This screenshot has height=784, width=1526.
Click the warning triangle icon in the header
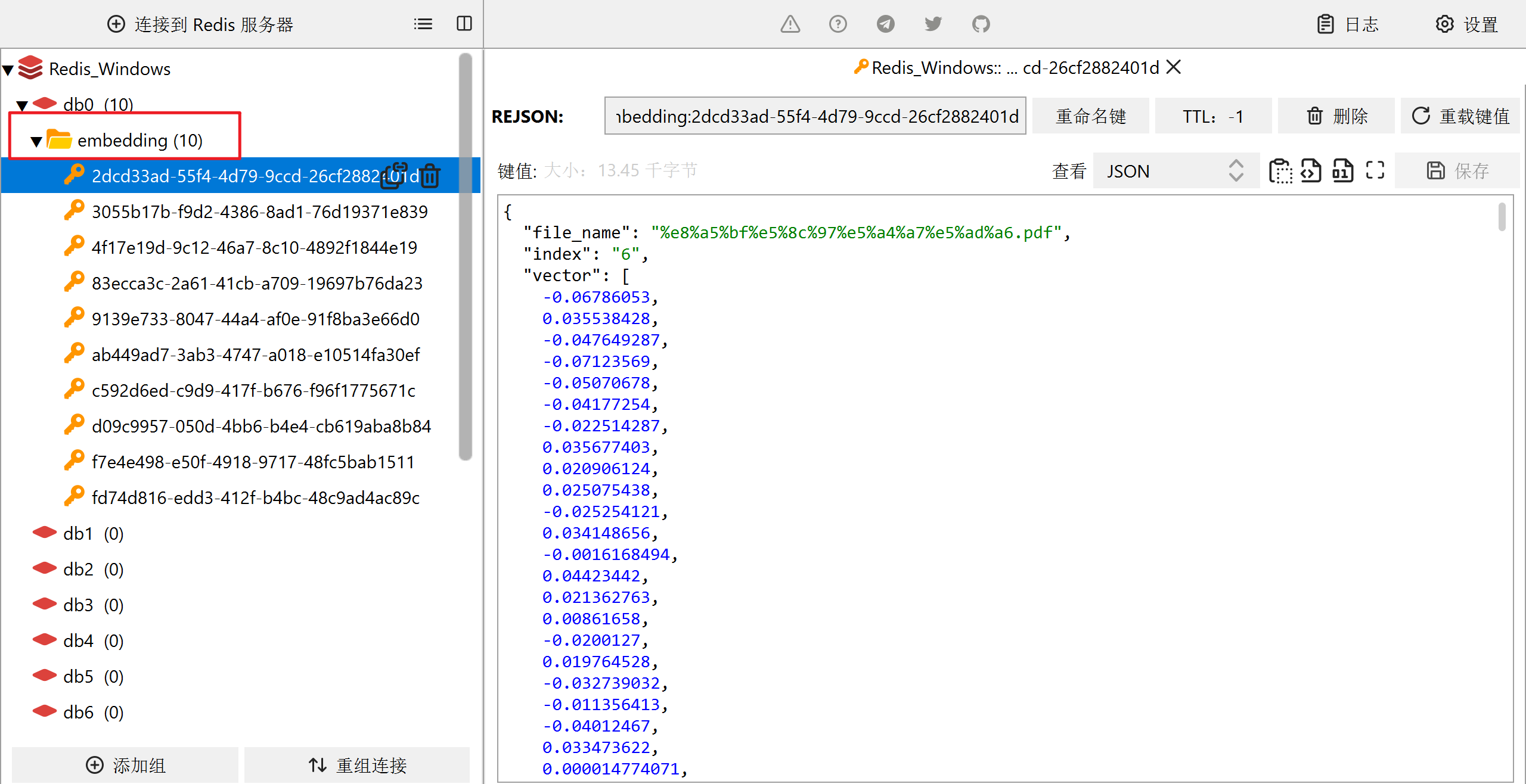tap(790, 24)
